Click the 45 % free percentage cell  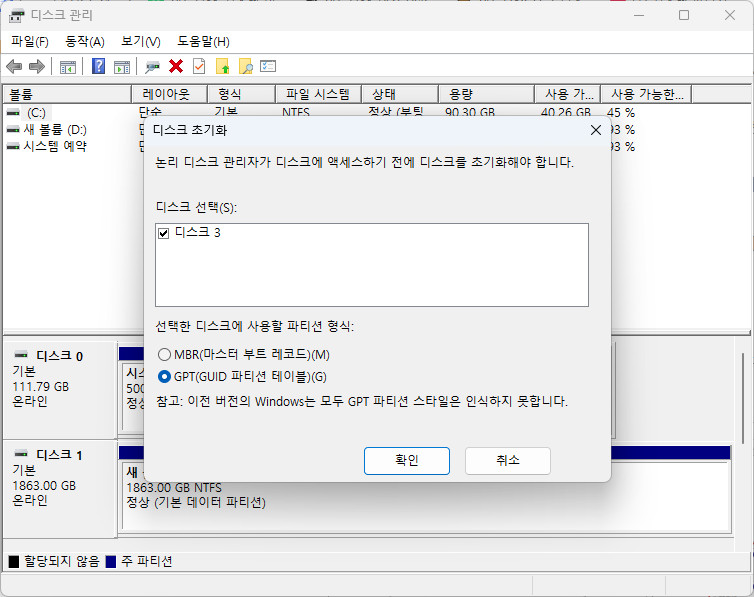pos(621,113)
